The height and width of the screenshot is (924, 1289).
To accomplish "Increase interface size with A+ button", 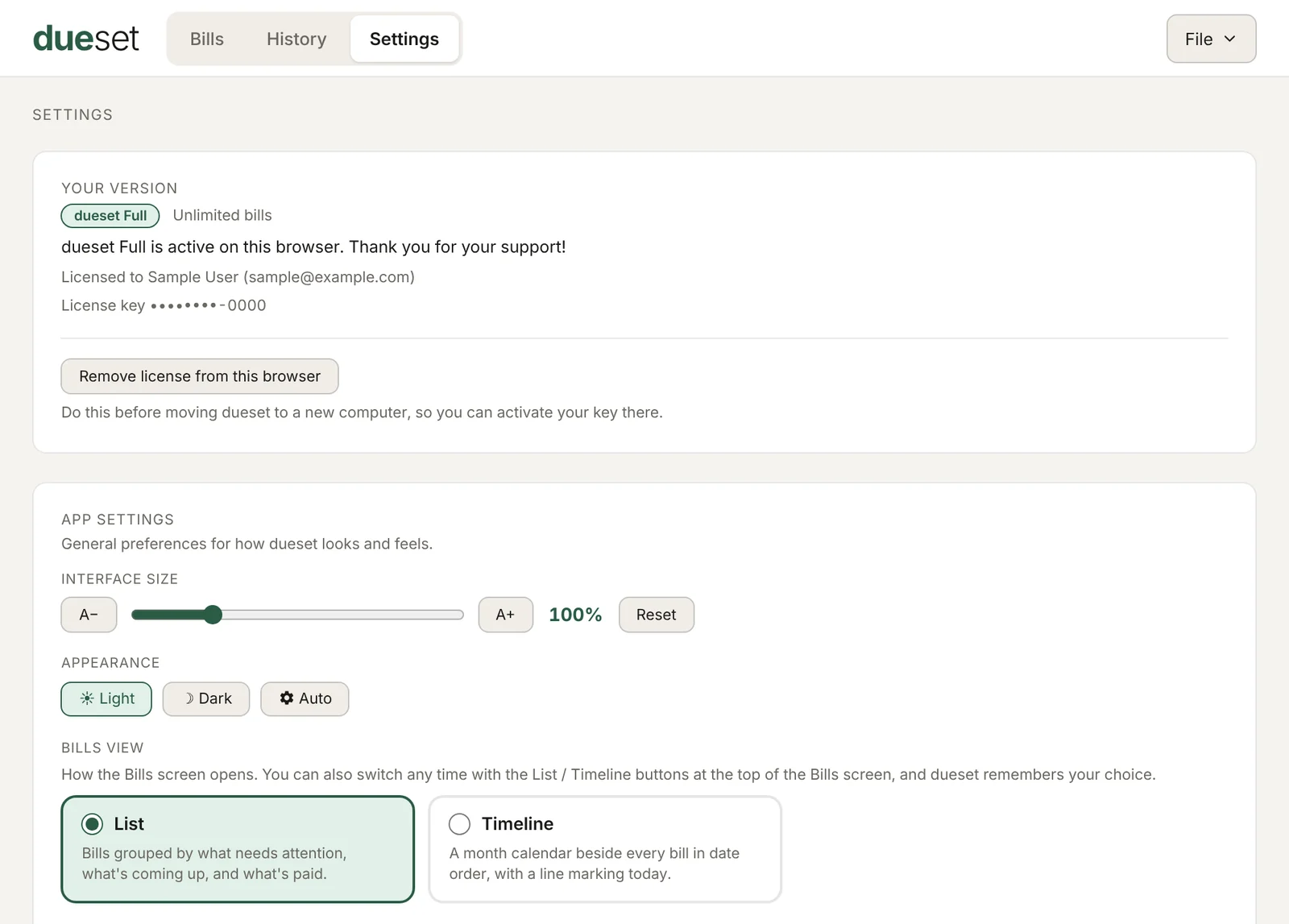I will (x=505, y=615).
